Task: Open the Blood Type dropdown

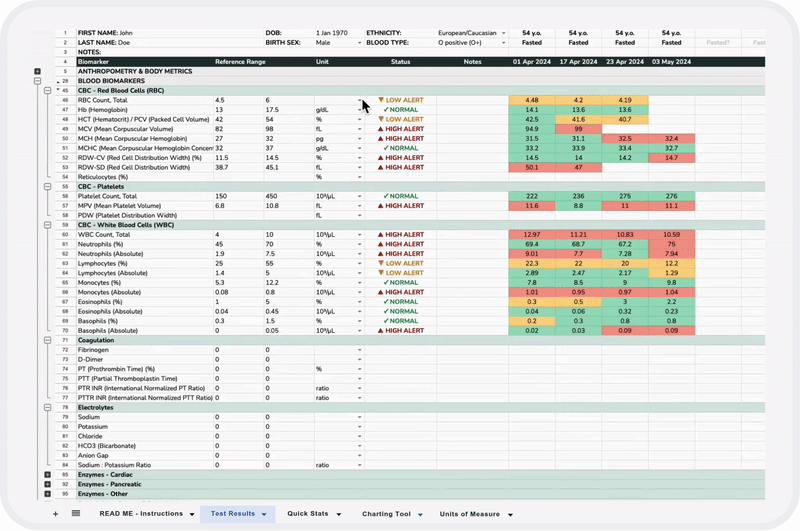Action: (x=504, y=43)
